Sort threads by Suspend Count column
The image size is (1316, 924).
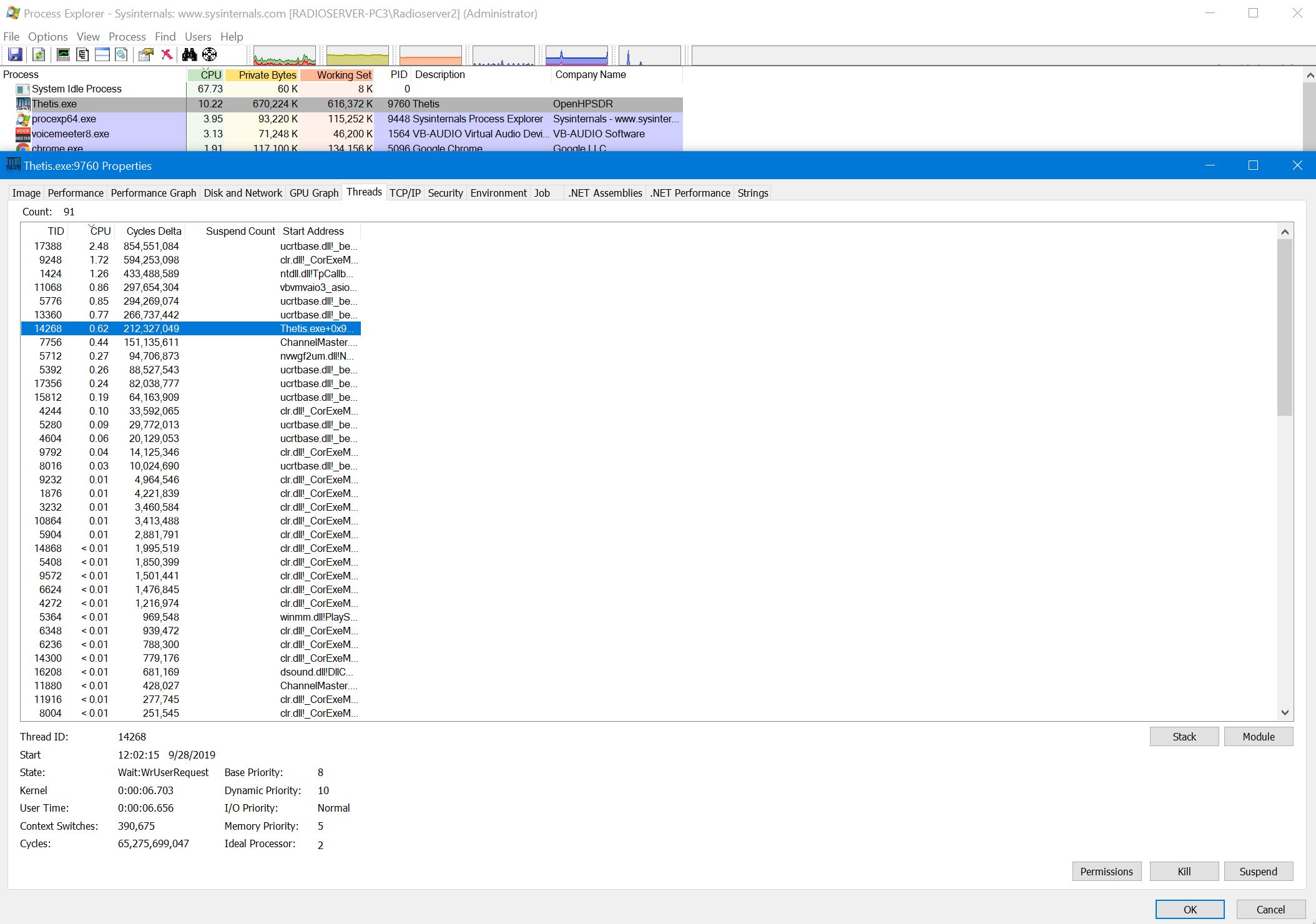(232, 231)
